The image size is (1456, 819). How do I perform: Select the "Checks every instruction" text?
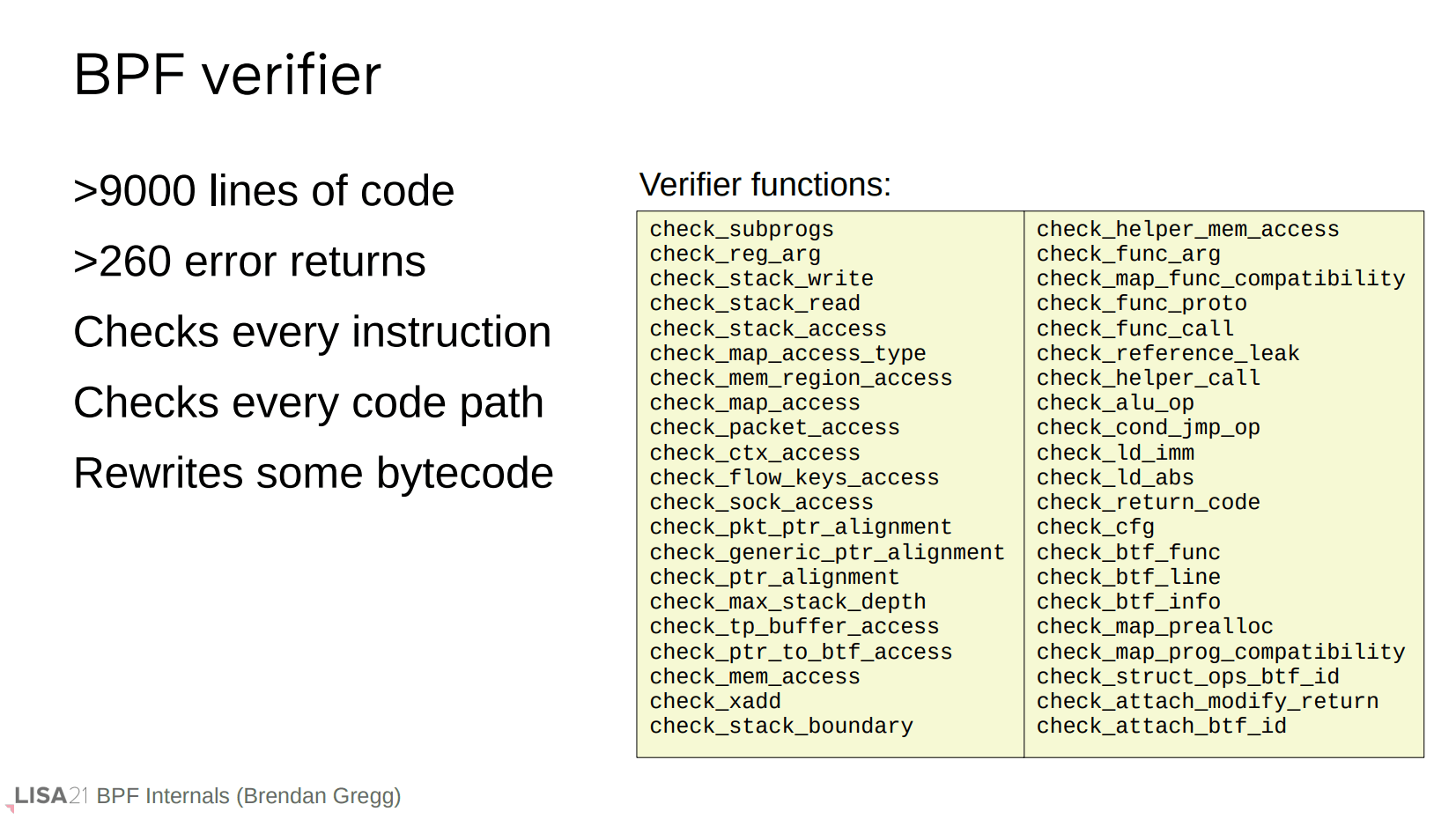[312, 332]
